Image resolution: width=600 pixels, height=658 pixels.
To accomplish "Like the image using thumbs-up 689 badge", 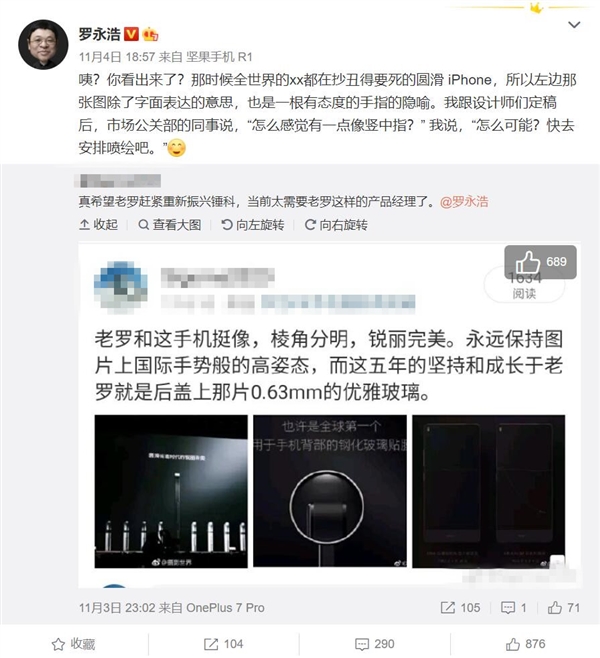I will tap(540, 262).
